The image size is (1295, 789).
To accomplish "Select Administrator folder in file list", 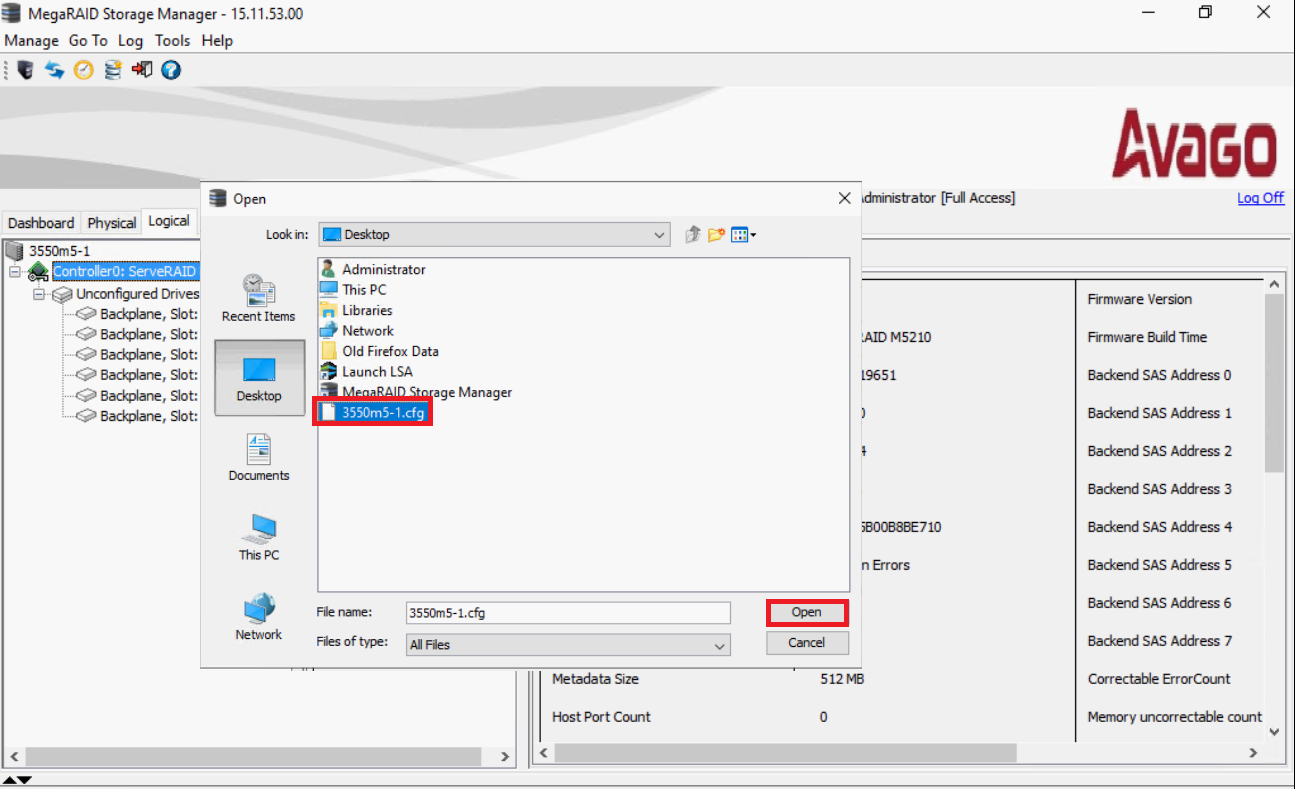I will point(372,269).
